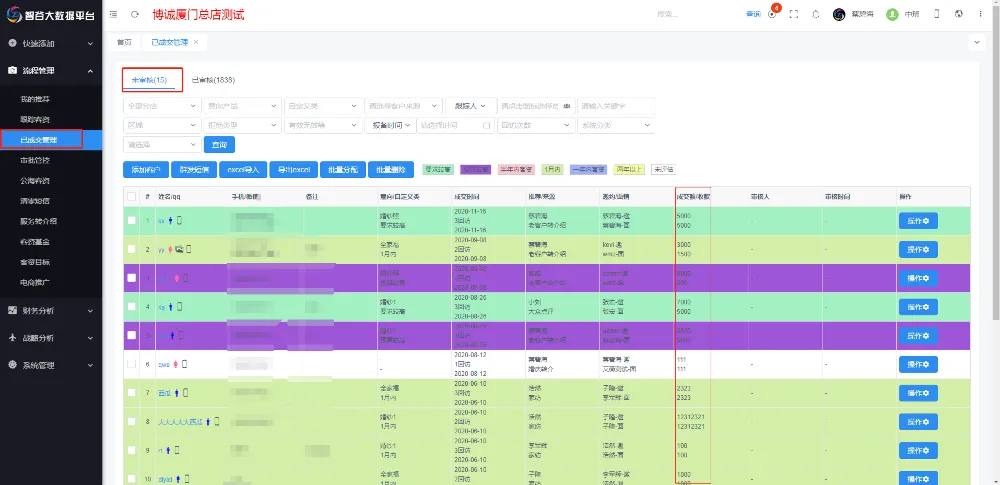
Task: Open 首页 home tab
Action: tap(124, 42)
